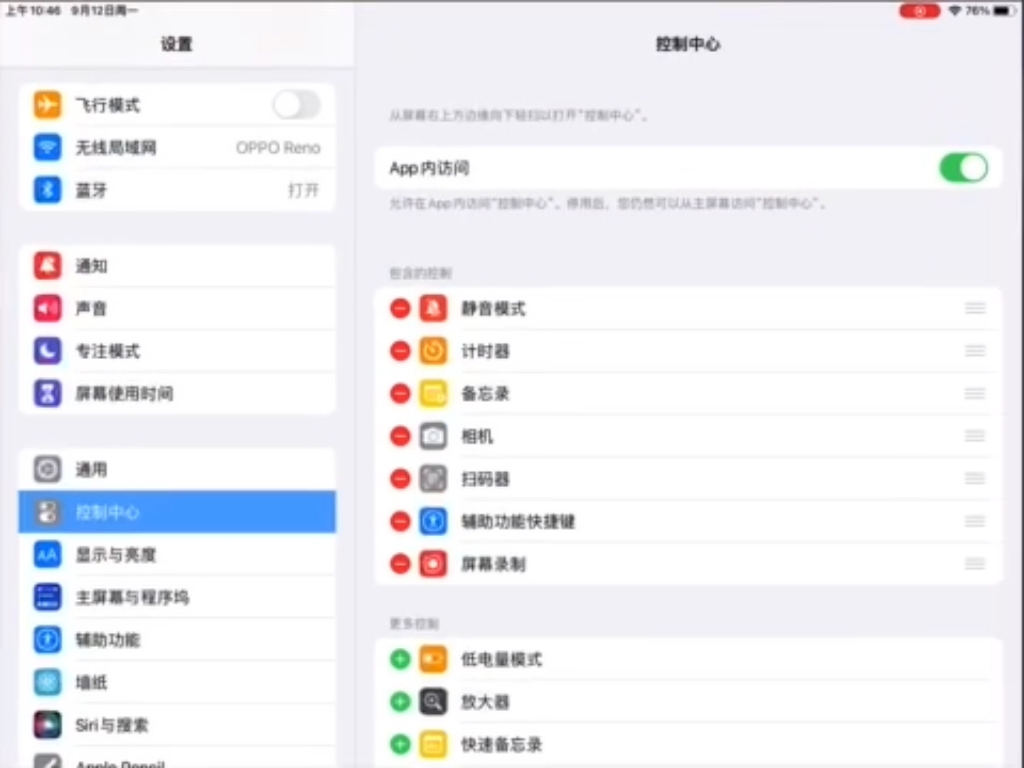Click the Quick Note icon beside 快速备忘录

tap(432, 744)
